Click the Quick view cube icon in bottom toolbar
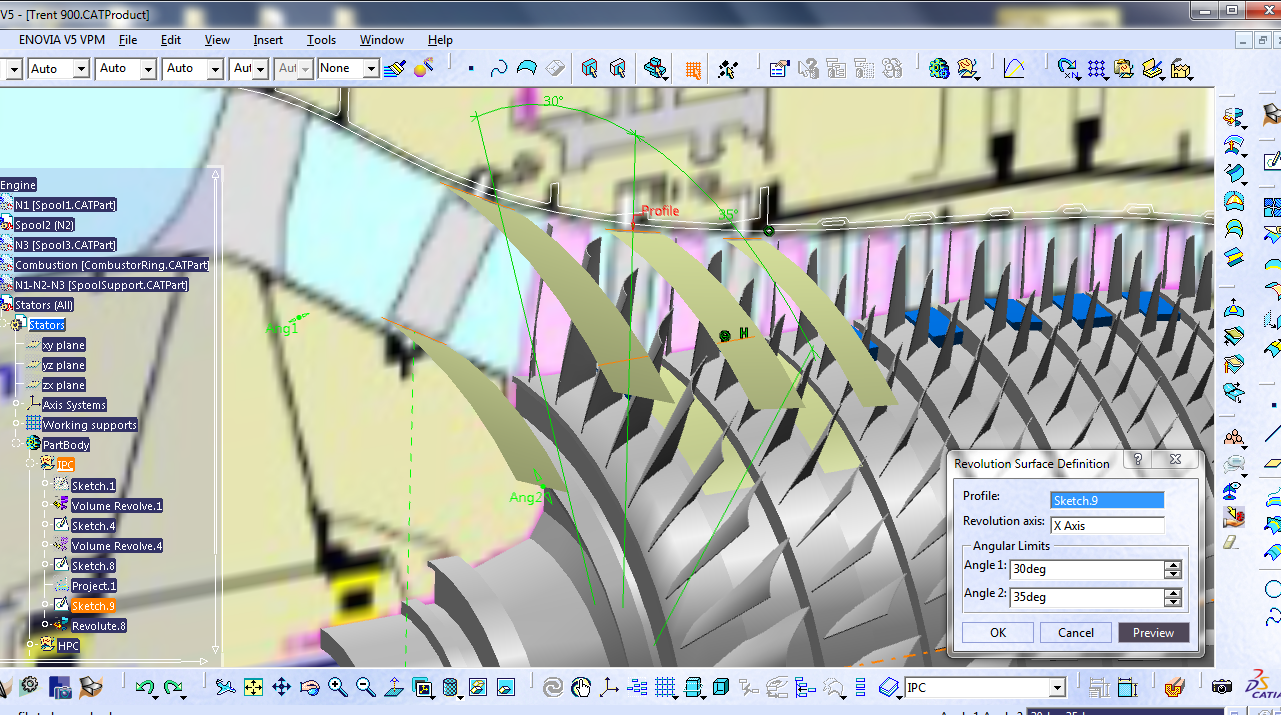Viewport: 1281px width, 715px height. click(x=721, y=687)
